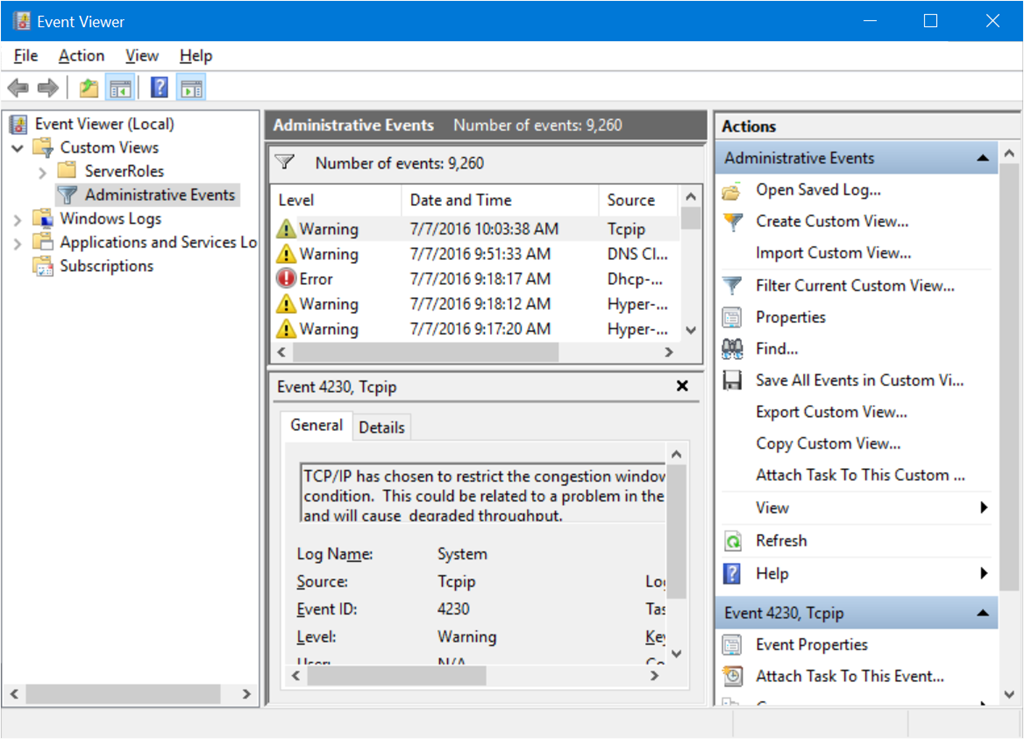The height and width of the screenshot is (739, 1024).
Task: Click the Attach Task To This Event icon
Action: pos(733,676)
